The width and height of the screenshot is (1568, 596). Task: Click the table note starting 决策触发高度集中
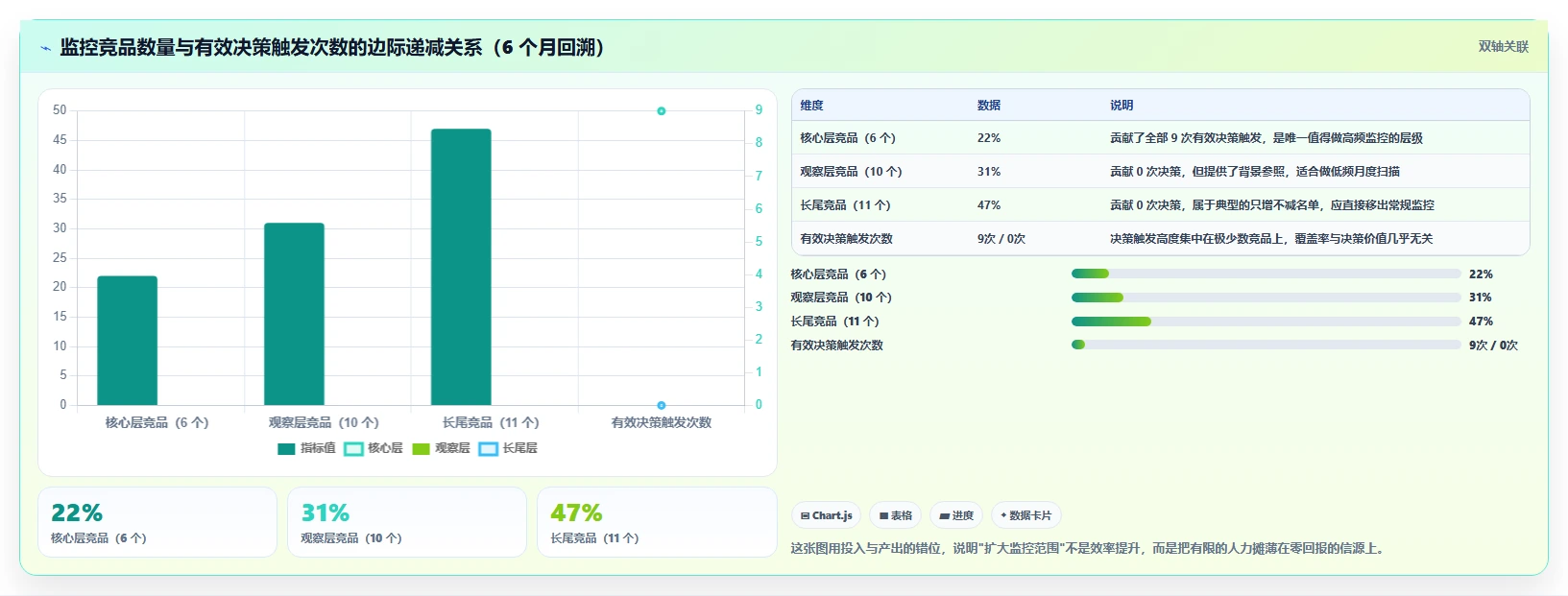tap(1271, 239)
